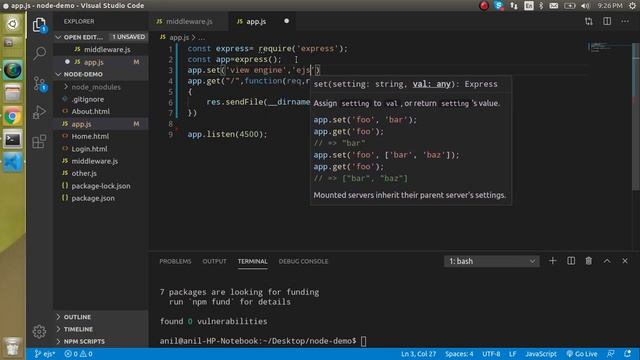Split the terminal panel

571,261
